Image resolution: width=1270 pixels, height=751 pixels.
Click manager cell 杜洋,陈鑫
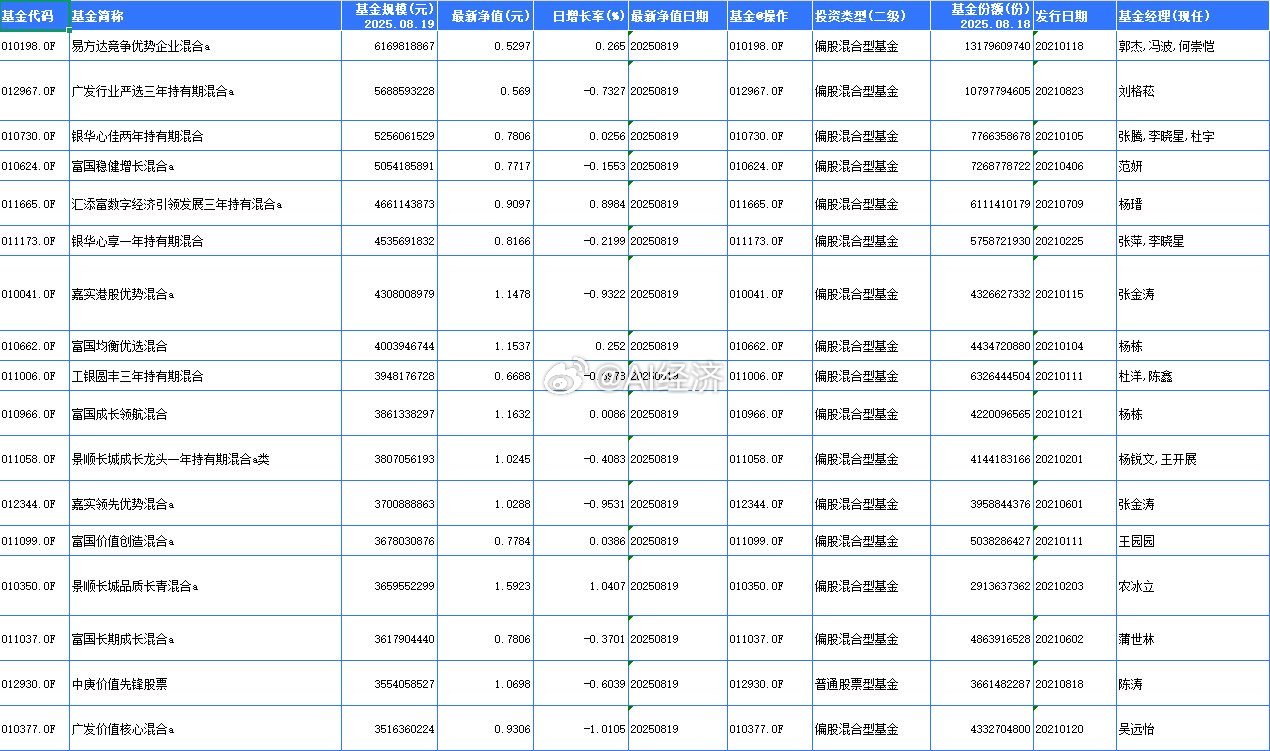click(x=1191, y=376)
